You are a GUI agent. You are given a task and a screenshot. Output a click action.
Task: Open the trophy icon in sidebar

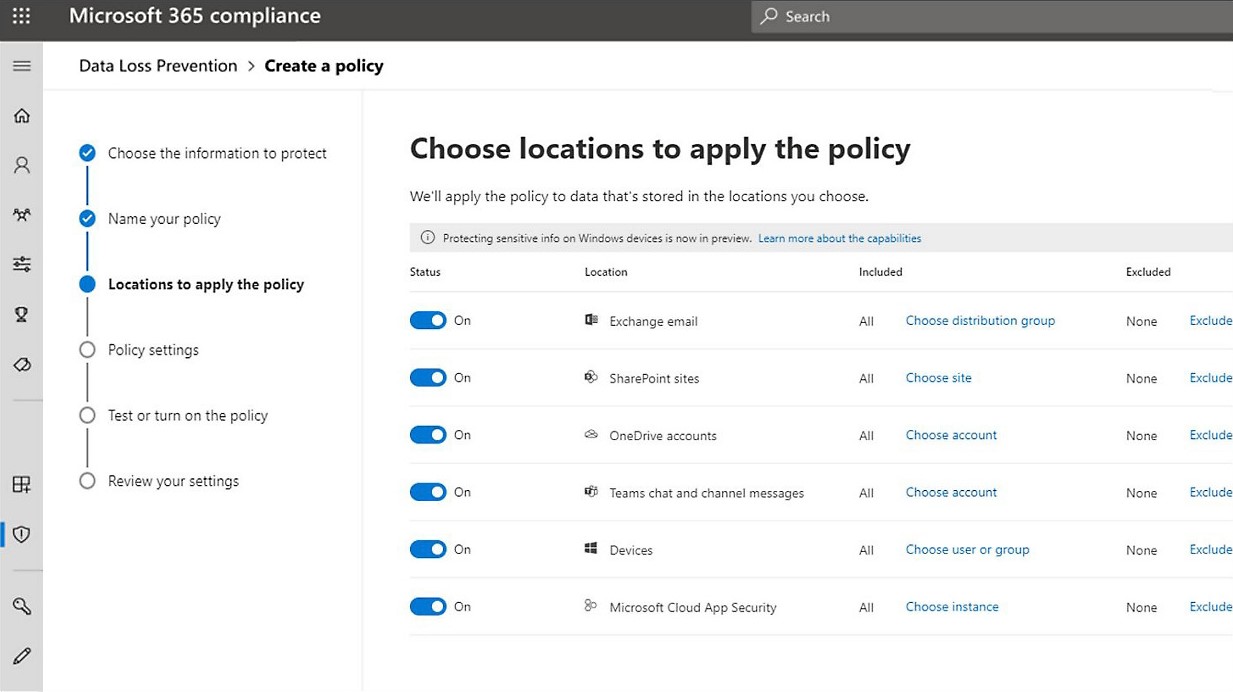tap(21, 315)
